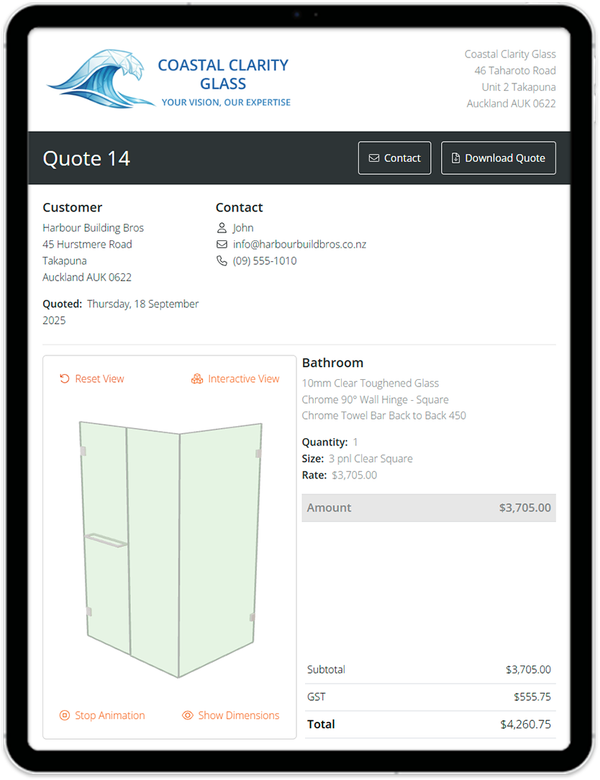The width and height of the screenshot is (600, 780).
Task: Click the contact name John
Action: tap(243, 228)
